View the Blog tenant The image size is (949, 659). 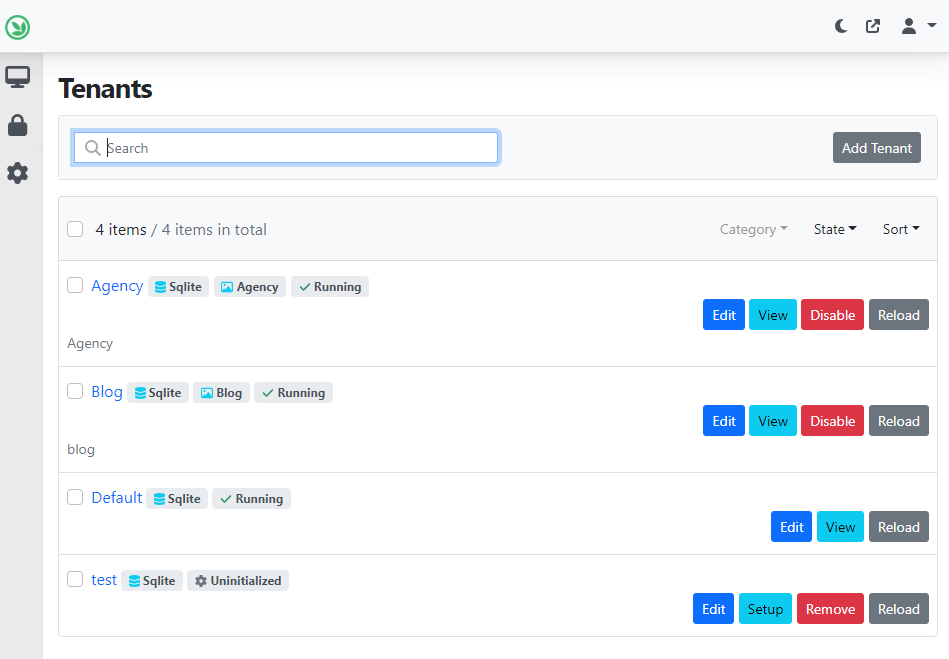pos(773,421)
